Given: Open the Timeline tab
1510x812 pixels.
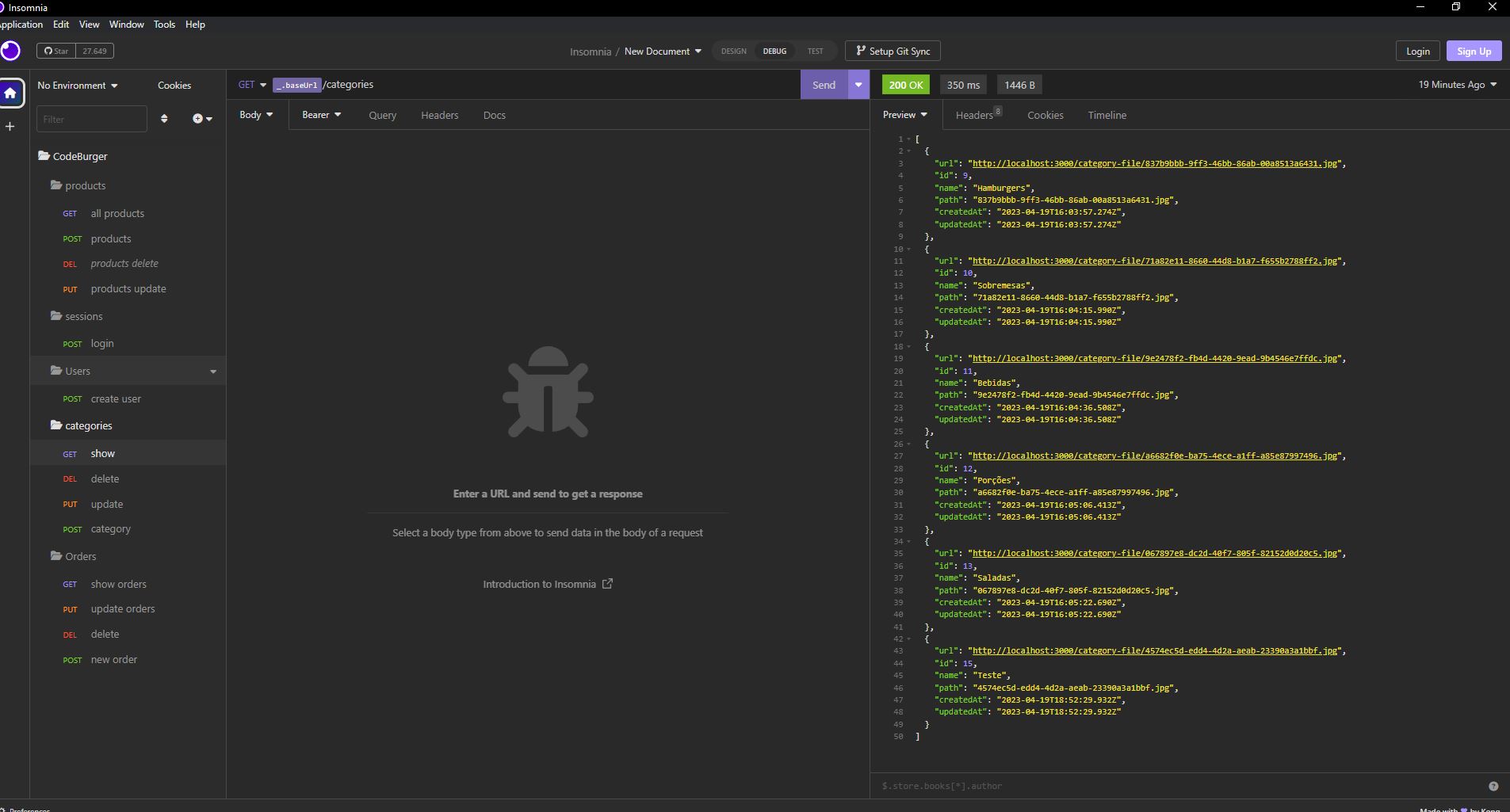Looking at the screenshot, I should (1107, 115).
